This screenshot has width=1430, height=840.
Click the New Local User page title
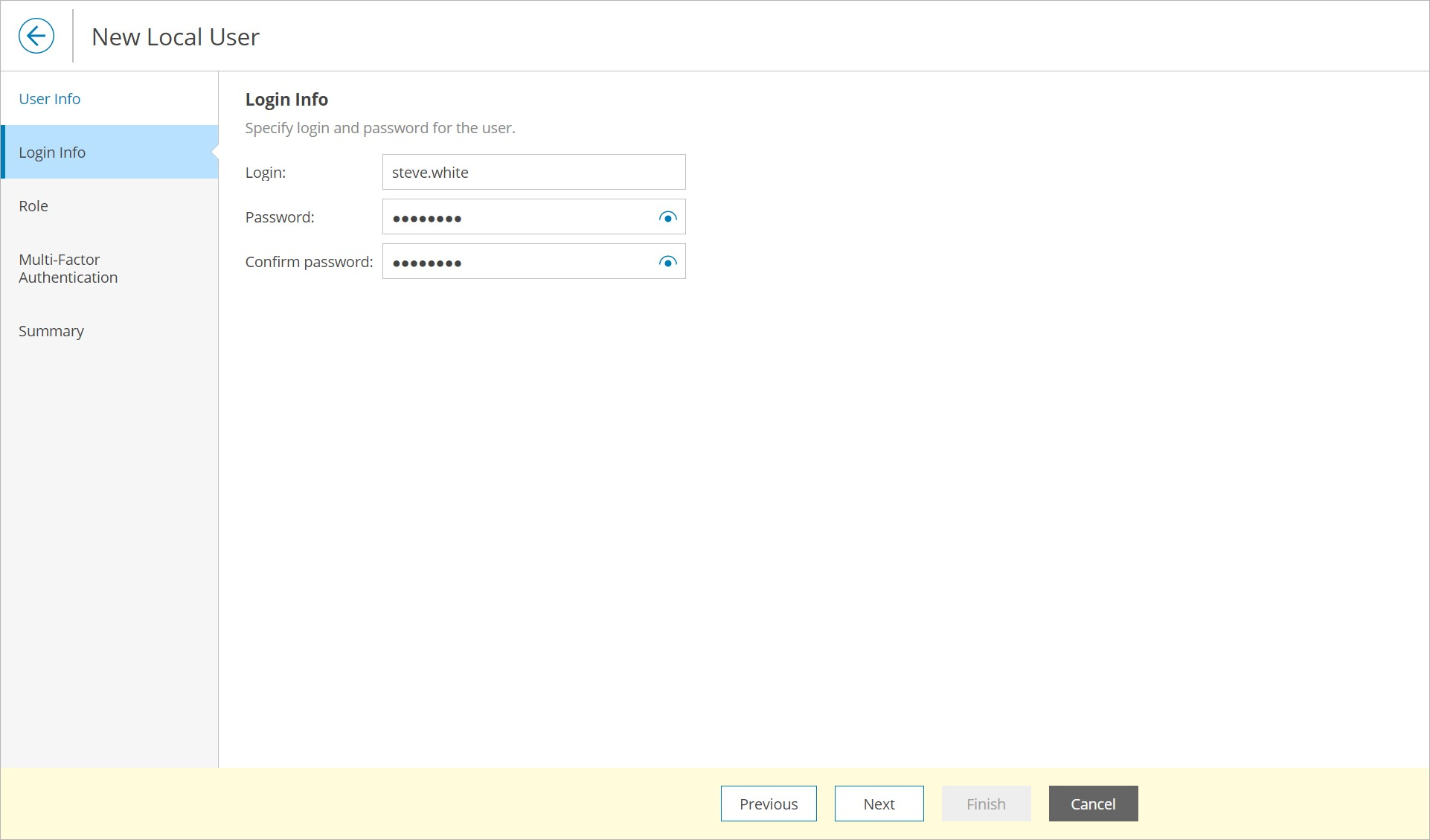coord(176,37)
